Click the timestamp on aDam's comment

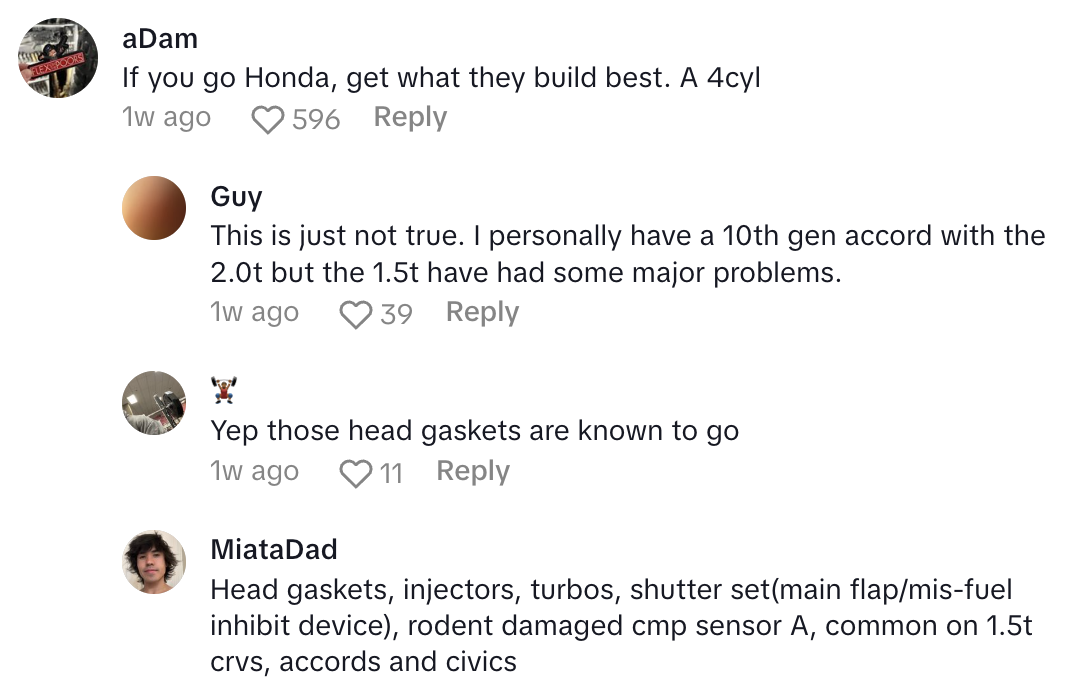click(x=166, y=118)
